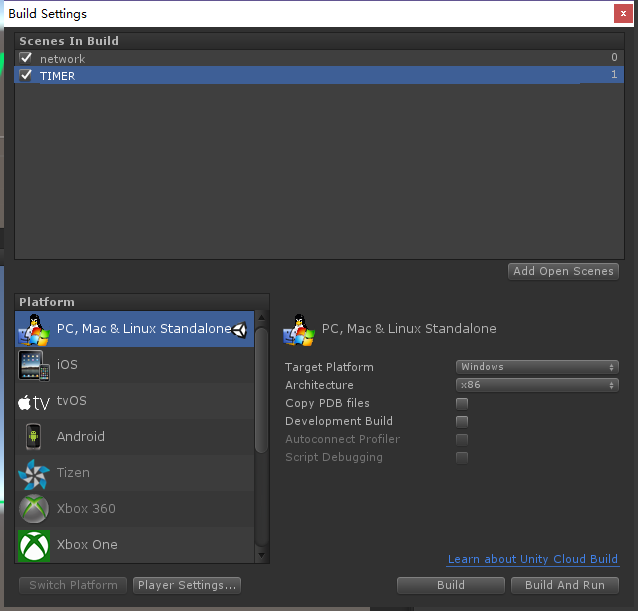Click the Xbox 360 platform icon
638x611 pixels.
click(x=34, y=508)
